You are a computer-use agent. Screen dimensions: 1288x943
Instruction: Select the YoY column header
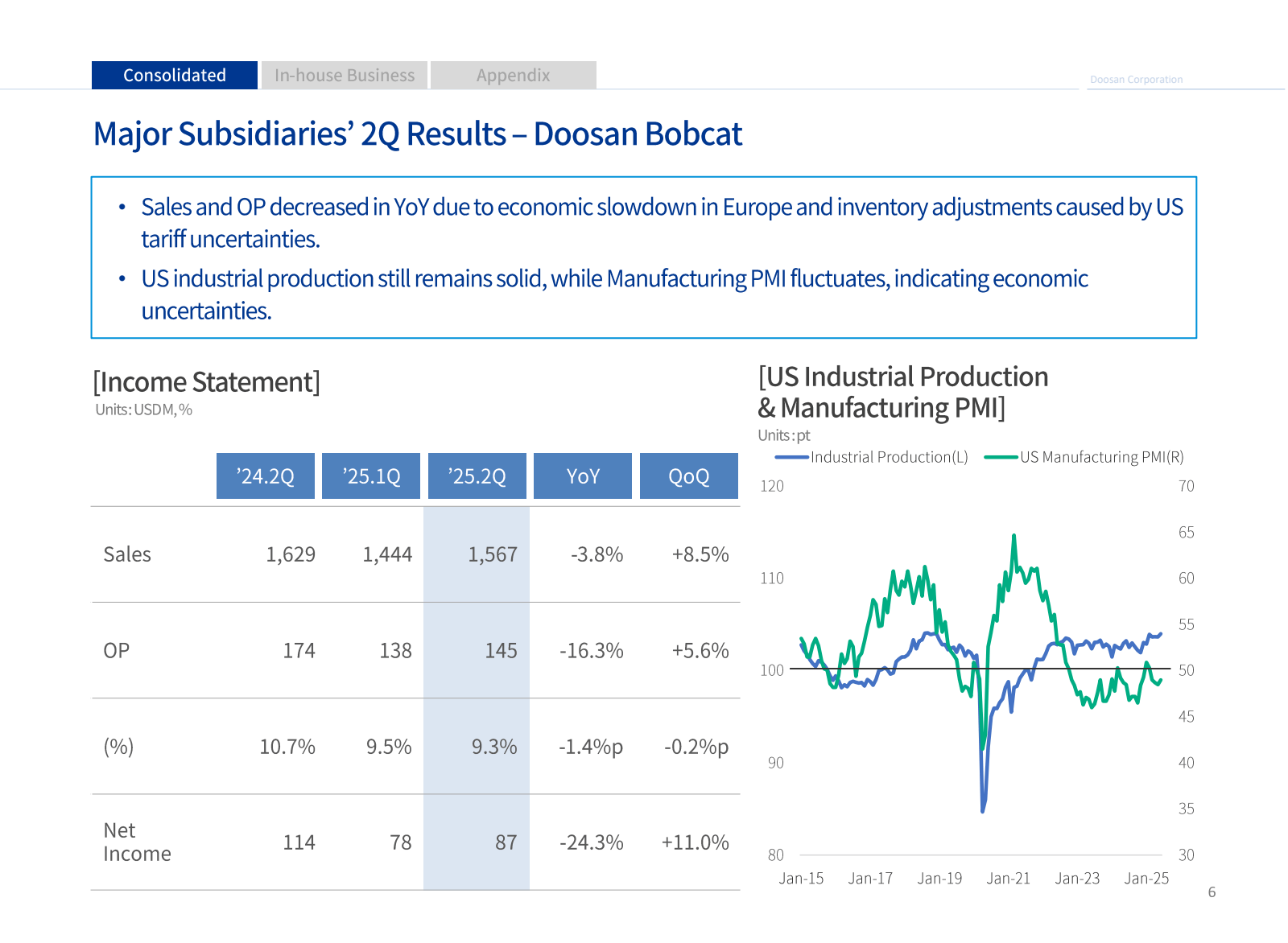[583, 476]
